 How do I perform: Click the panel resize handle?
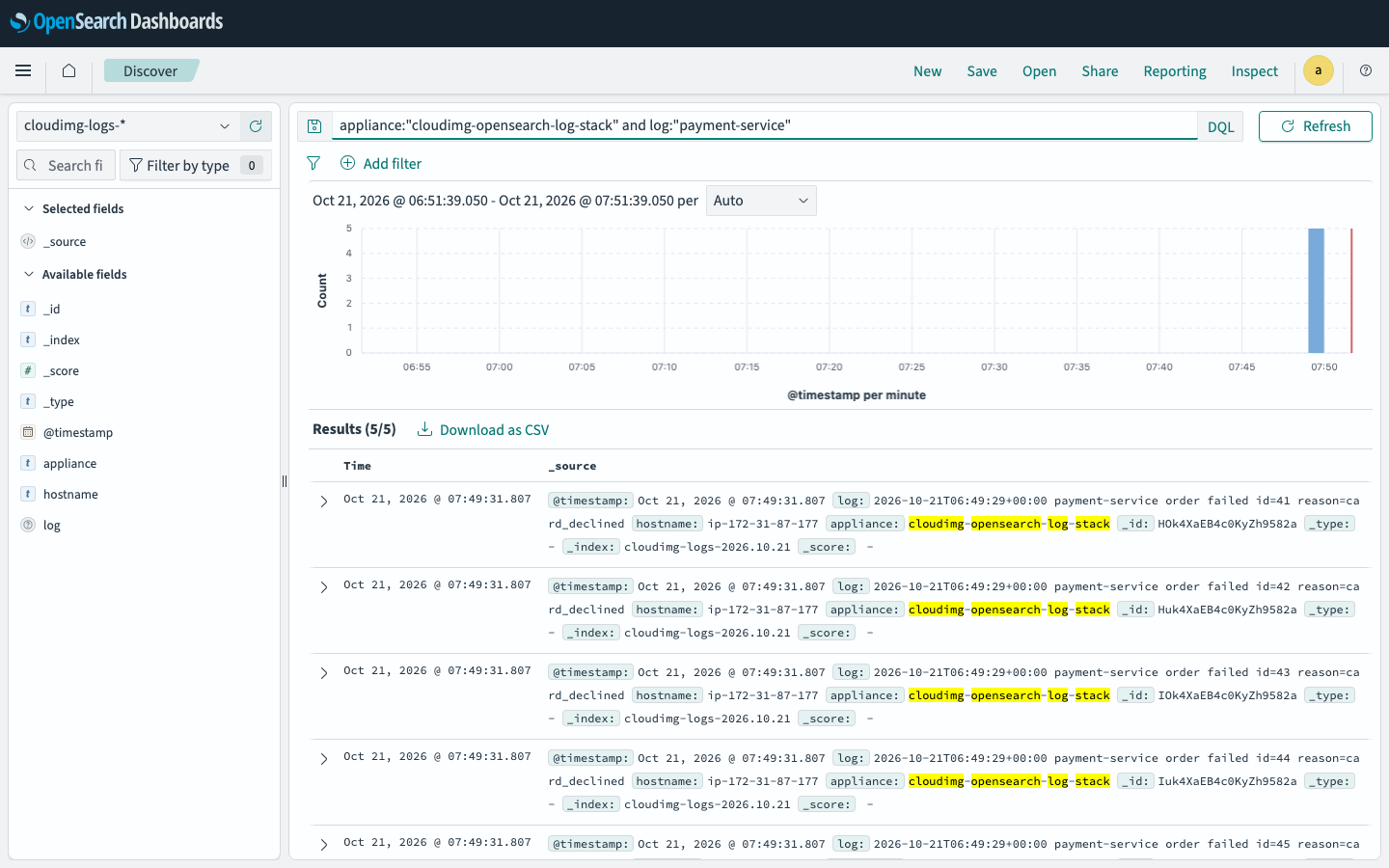[285, 481]
